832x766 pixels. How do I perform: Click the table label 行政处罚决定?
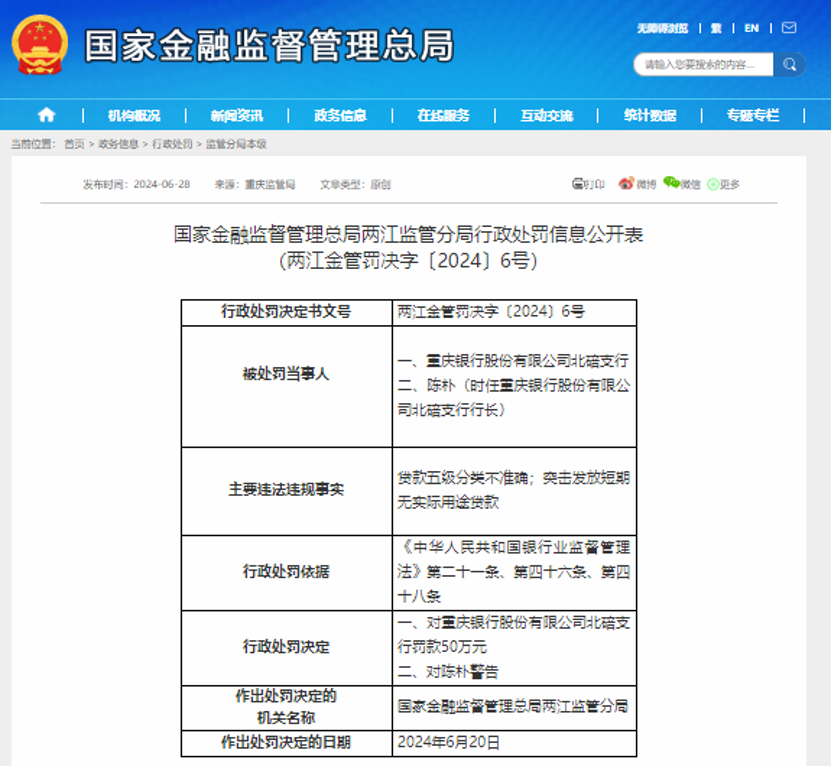pyautogui.click(x=286, y=646)
